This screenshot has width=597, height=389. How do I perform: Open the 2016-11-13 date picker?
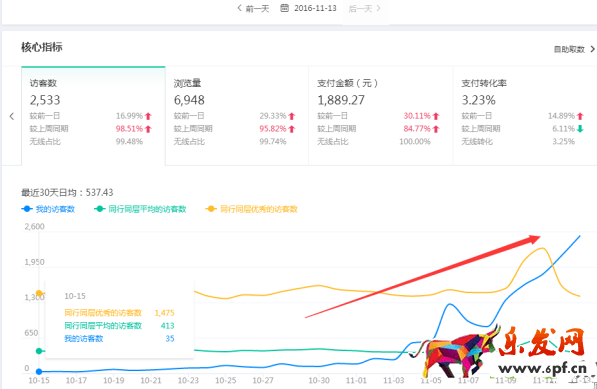click(x=315, y=8)
